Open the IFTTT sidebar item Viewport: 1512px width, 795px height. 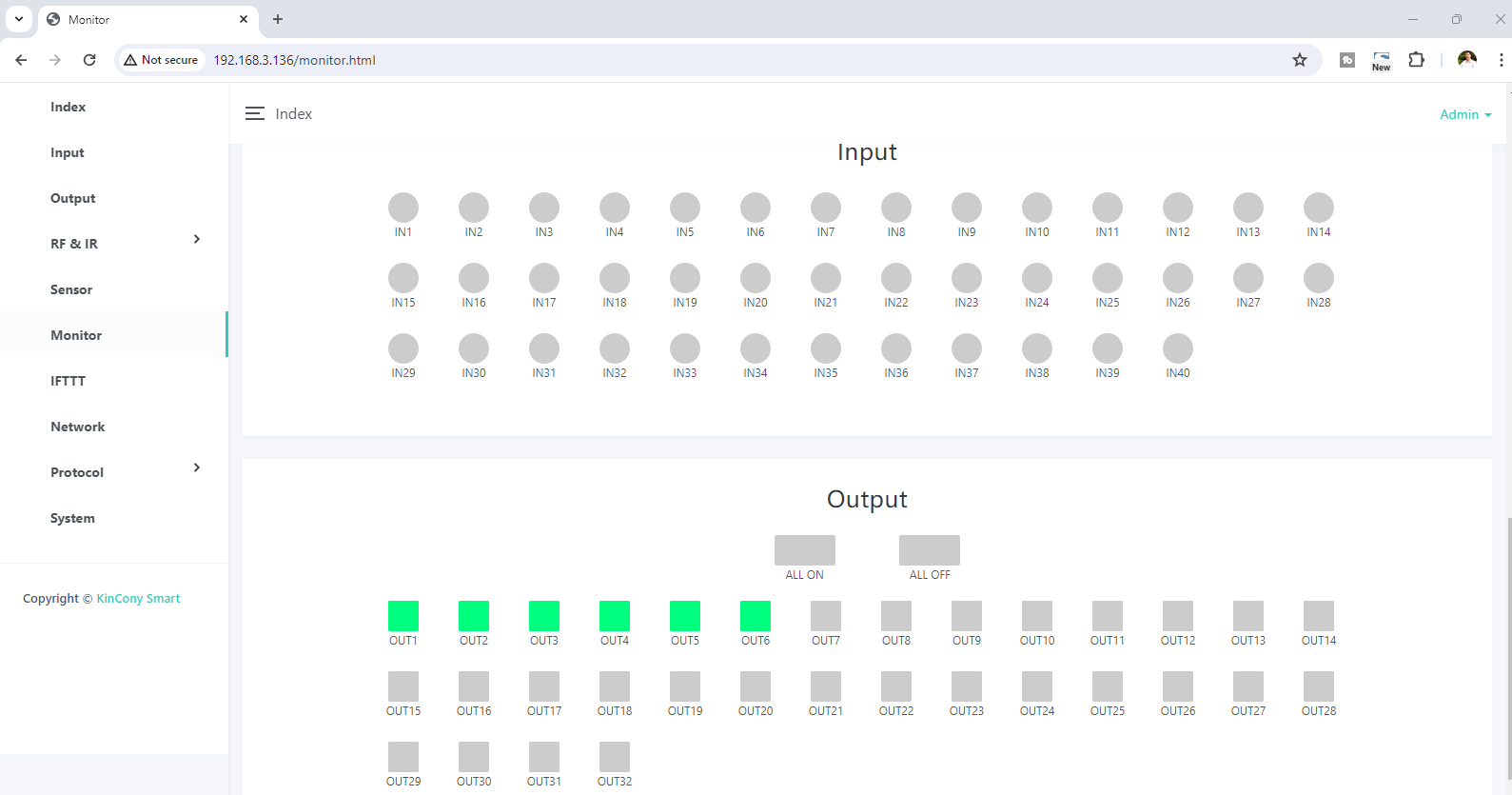(x=68, y=381)
